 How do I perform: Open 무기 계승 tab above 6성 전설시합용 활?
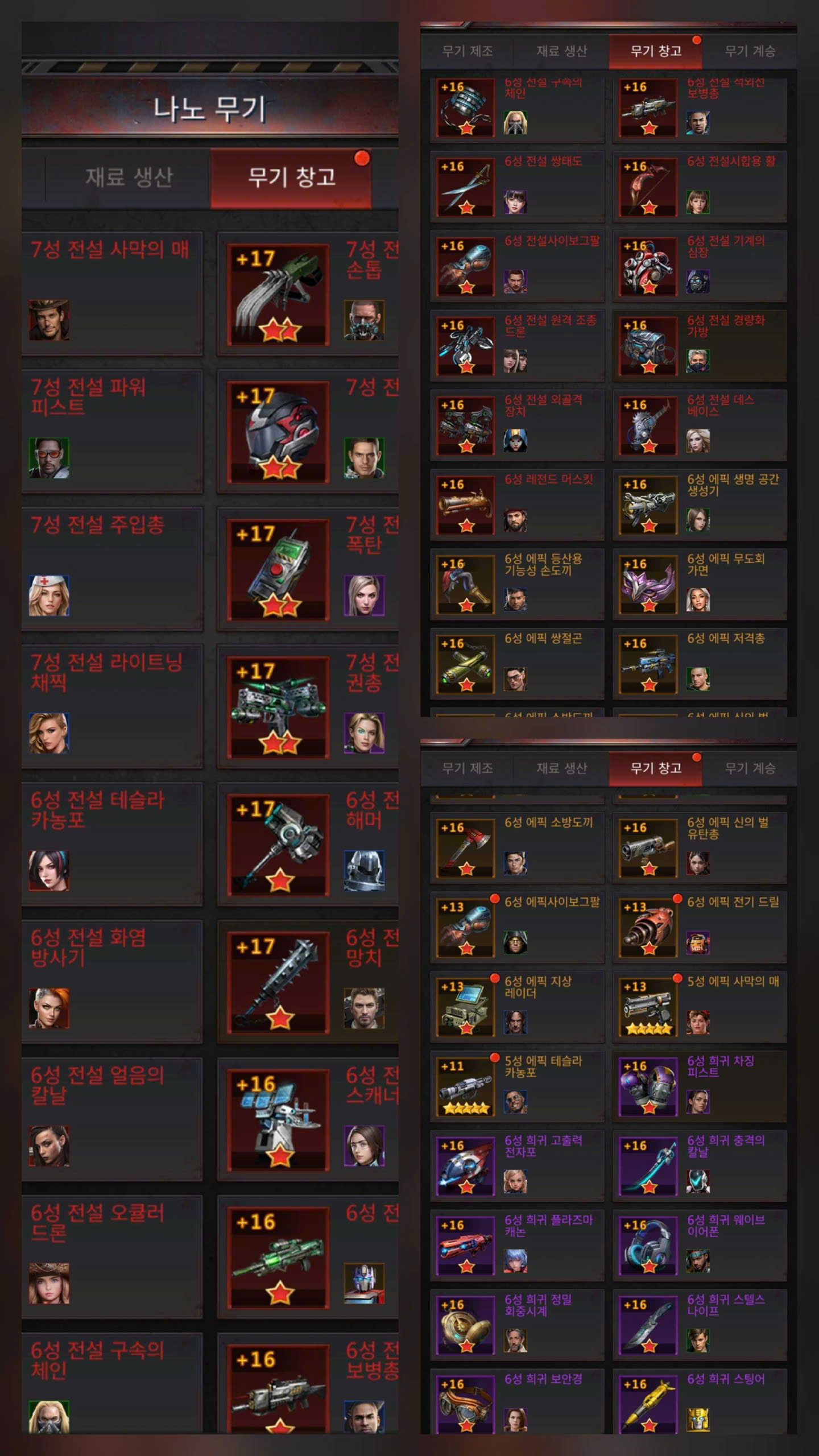pos(750,51)
